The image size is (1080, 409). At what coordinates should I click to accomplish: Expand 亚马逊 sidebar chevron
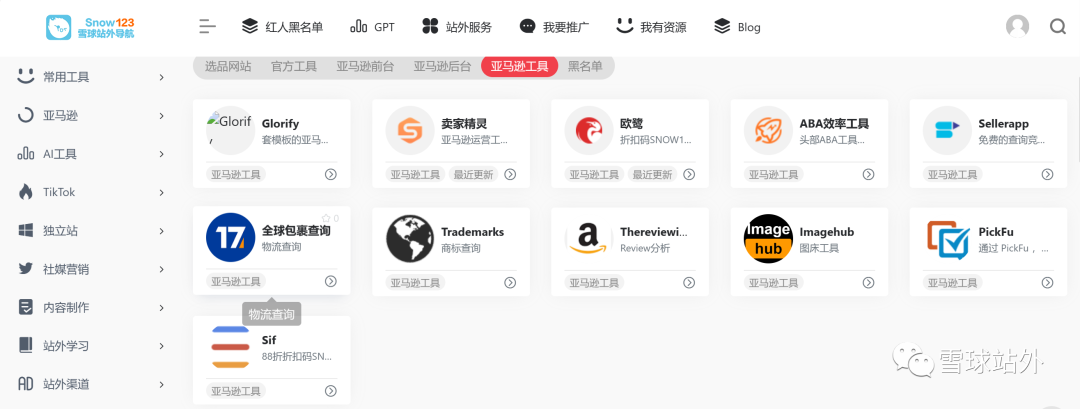click(161, 116)
